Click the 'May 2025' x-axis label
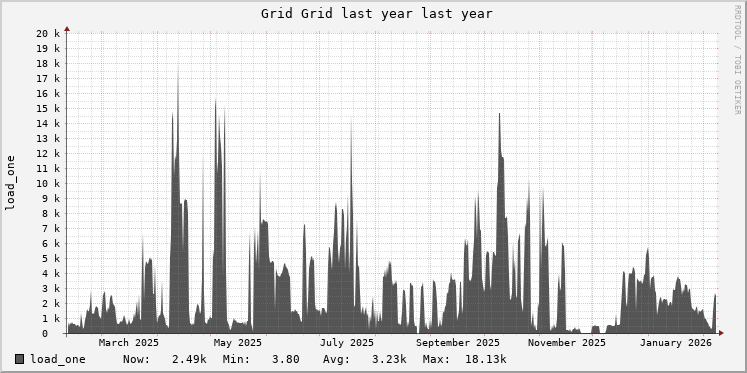Viewport: 747px width, 373px height. 238,343
